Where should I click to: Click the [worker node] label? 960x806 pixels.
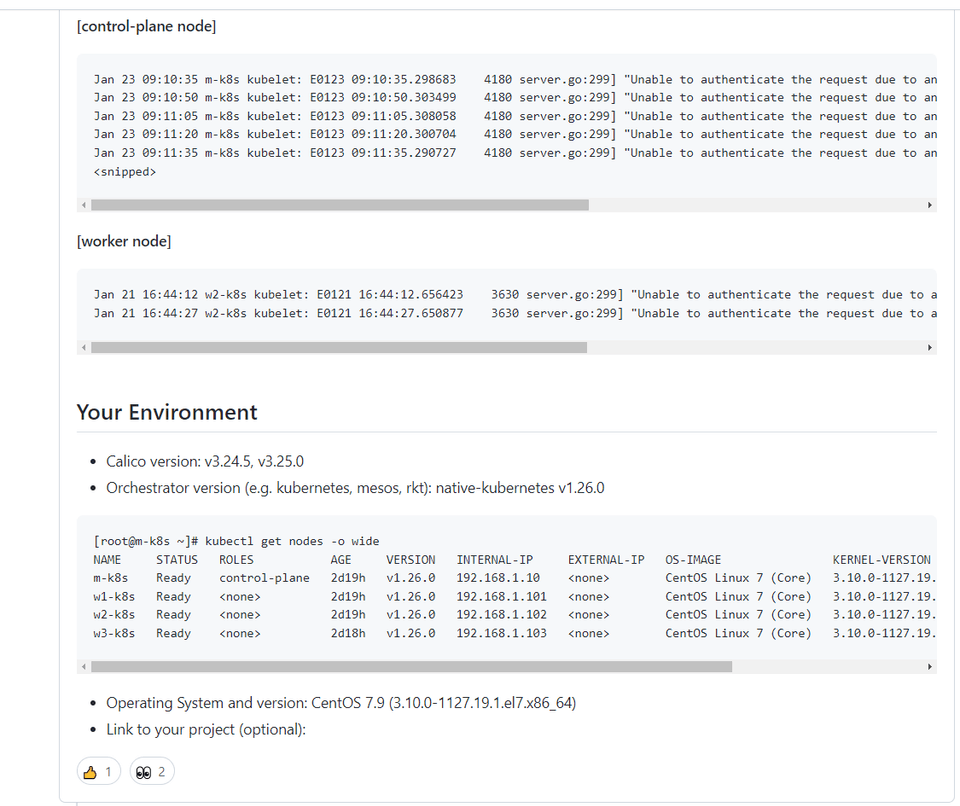click(x=124, y=242)
